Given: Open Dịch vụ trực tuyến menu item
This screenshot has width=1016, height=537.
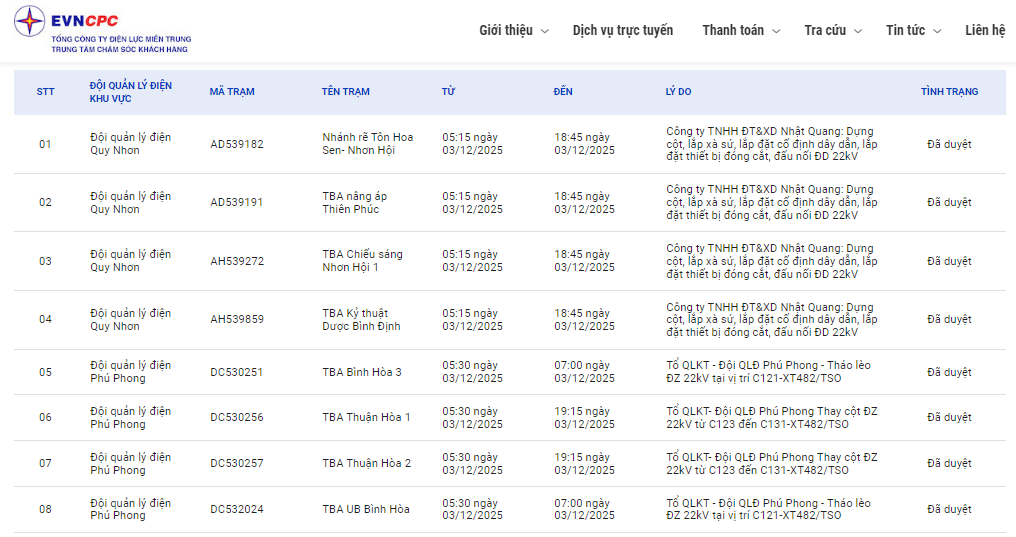Looking at the screenshot, I should (622, 30).
